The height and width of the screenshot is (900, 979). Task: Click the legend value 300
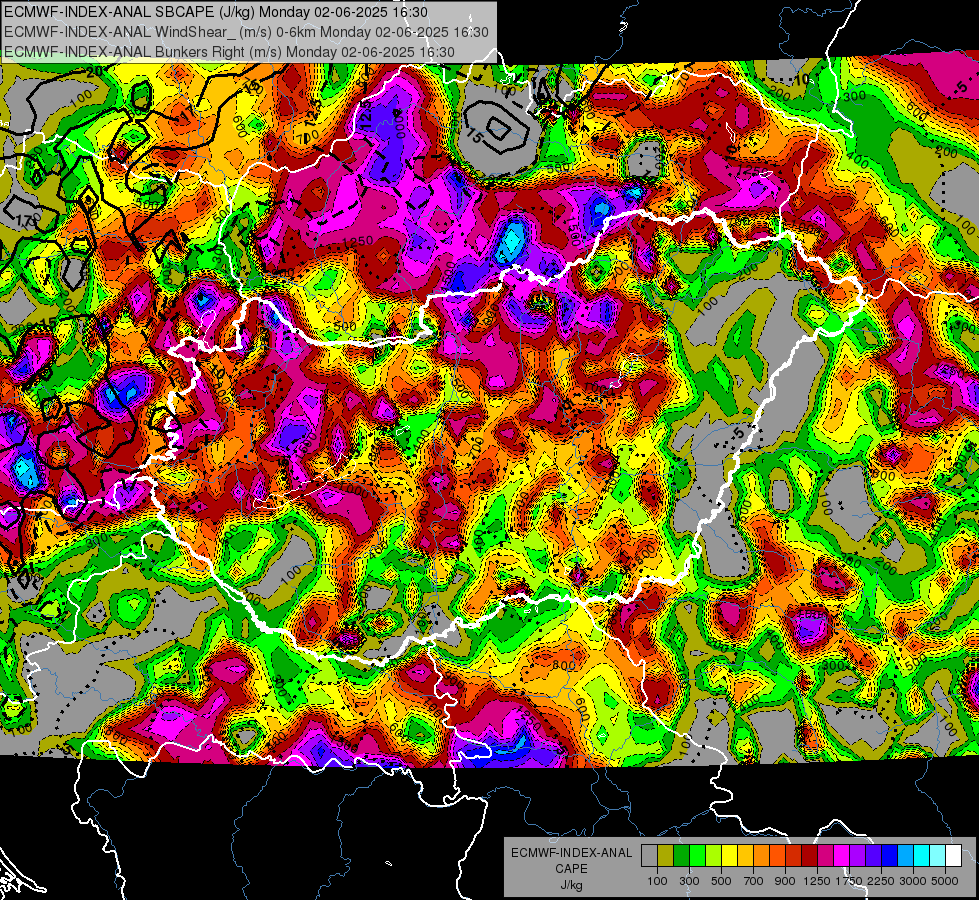pyautogui.click(x=689, y=881)
